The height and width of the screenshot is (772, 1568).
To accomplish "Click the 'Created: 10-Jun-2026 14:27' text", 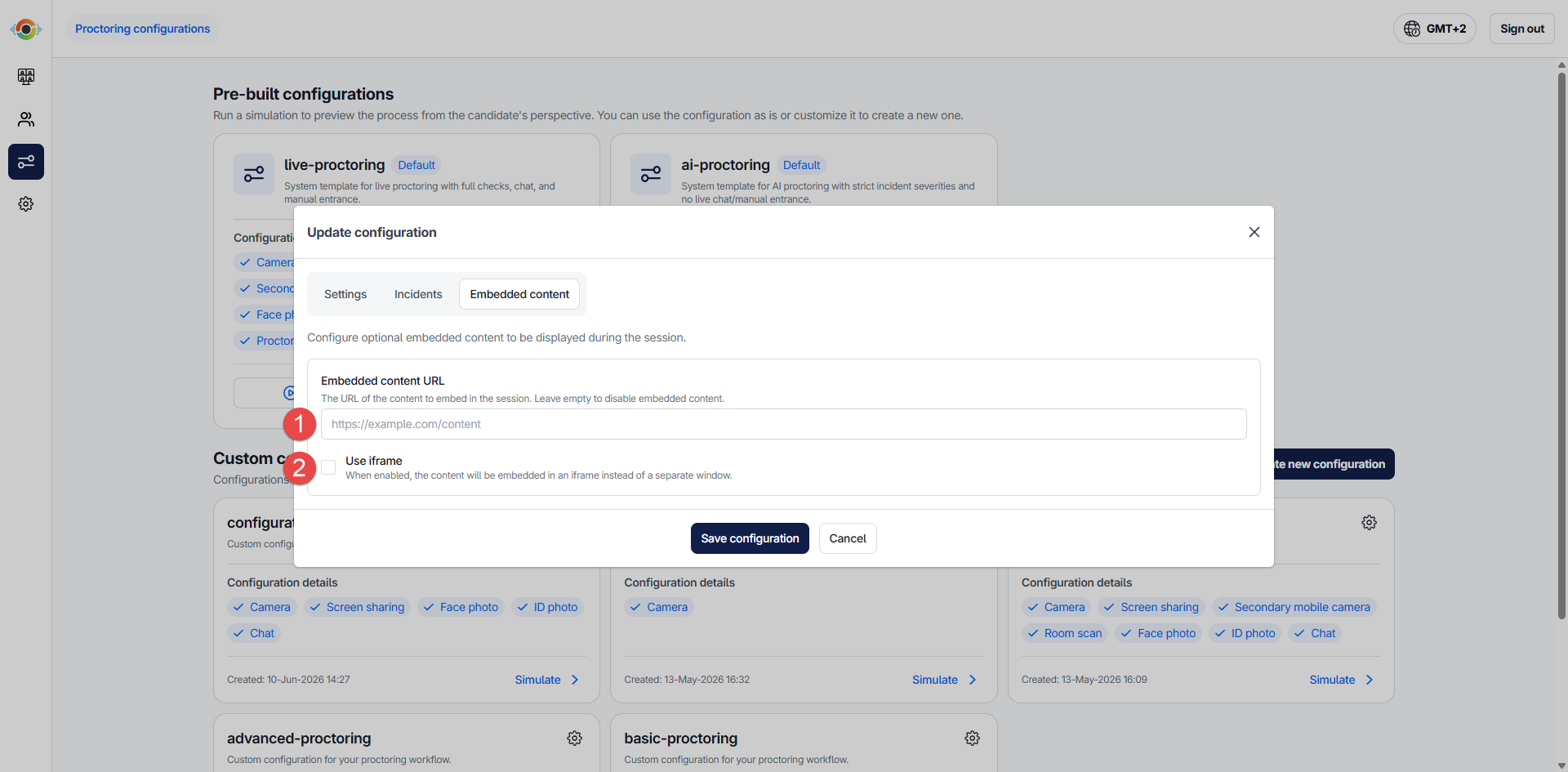I will click(288, 680).
